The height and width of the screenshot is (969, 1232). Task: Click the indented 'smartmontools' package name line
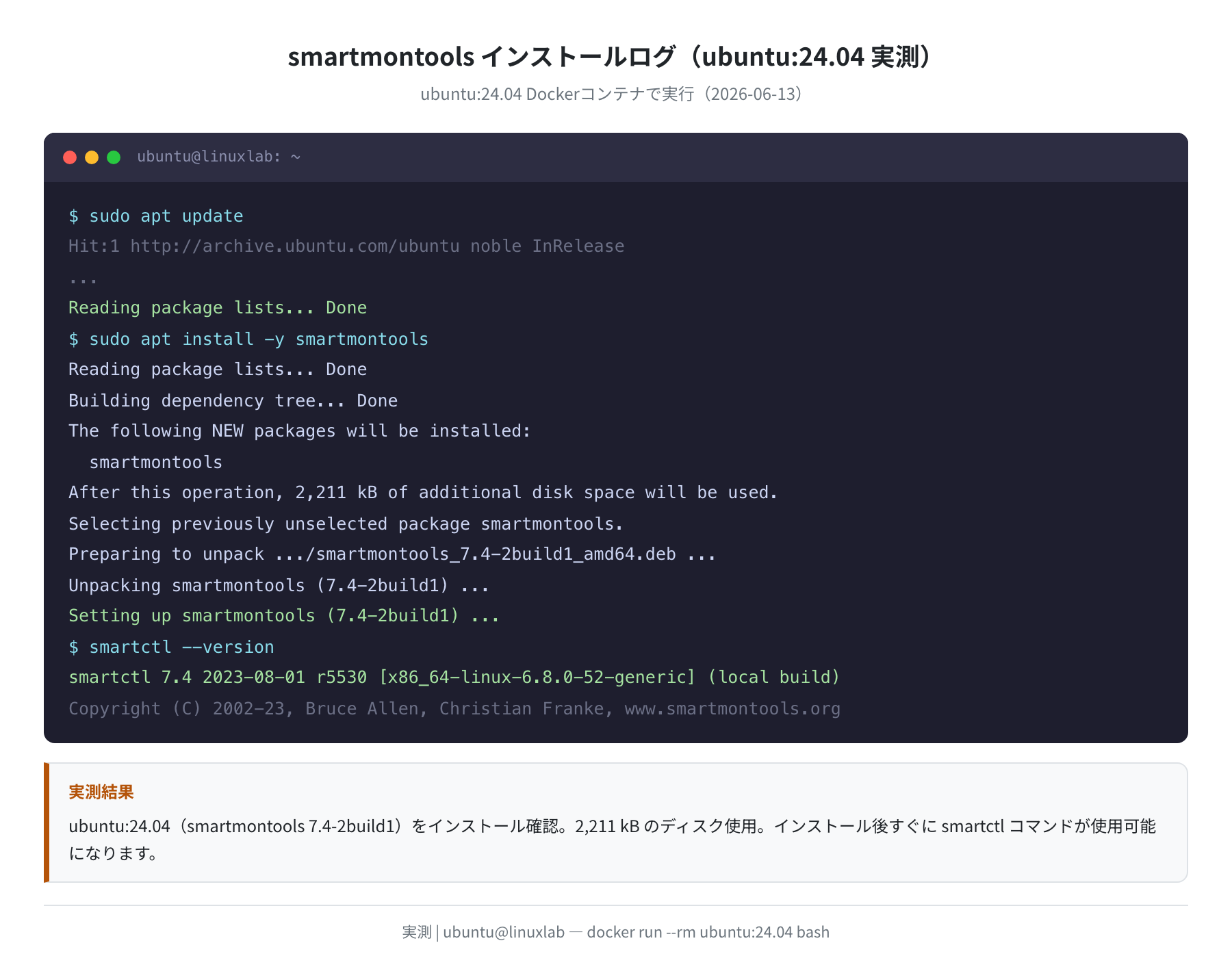click(x=156, y=463)
